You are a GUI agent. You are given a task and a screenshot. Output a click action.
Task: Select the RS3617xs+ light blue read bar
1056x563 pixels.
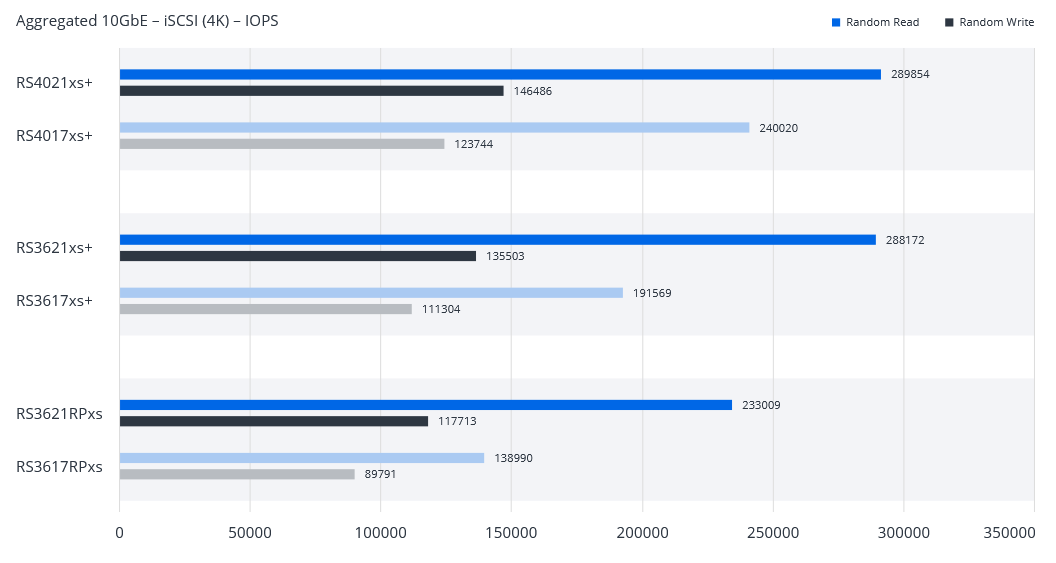tap(371, 293)
